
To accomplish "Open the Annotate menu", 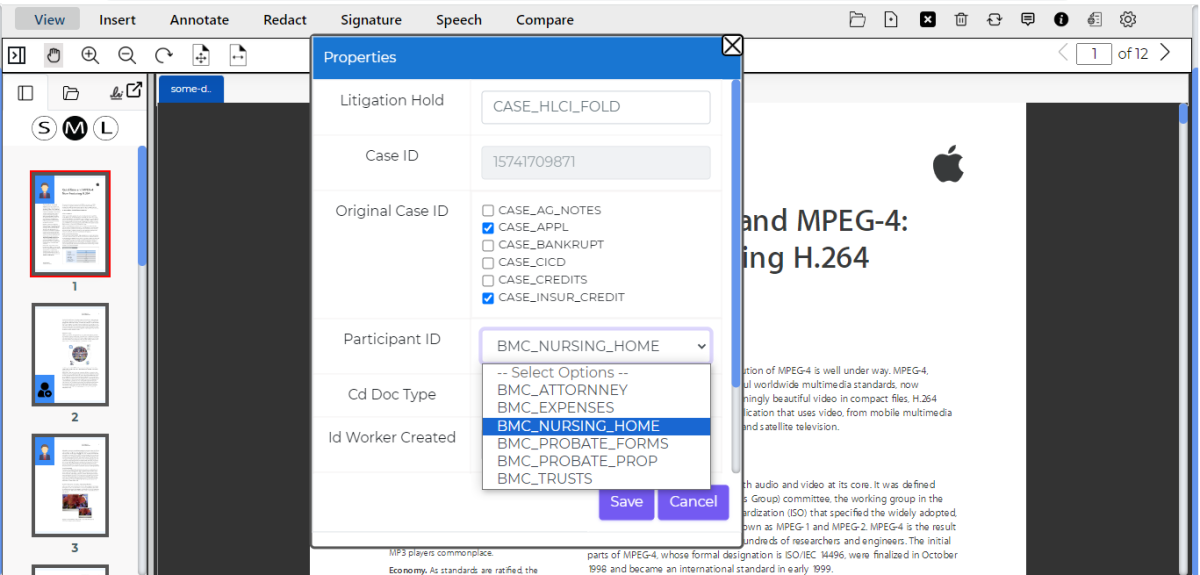I will tap(199, 20).
